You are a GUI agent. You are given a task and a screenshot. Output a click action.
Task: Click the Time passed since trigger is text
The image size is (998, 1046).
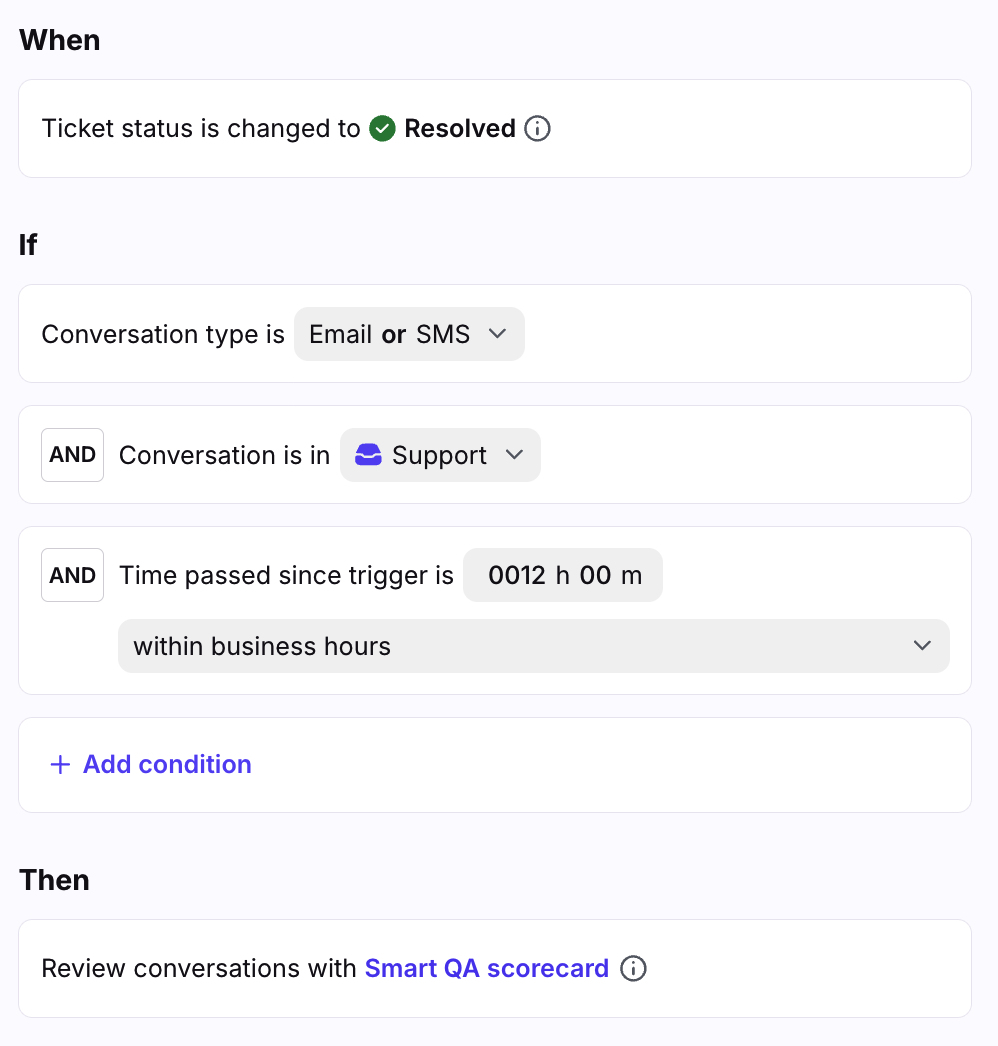point(286,575)
